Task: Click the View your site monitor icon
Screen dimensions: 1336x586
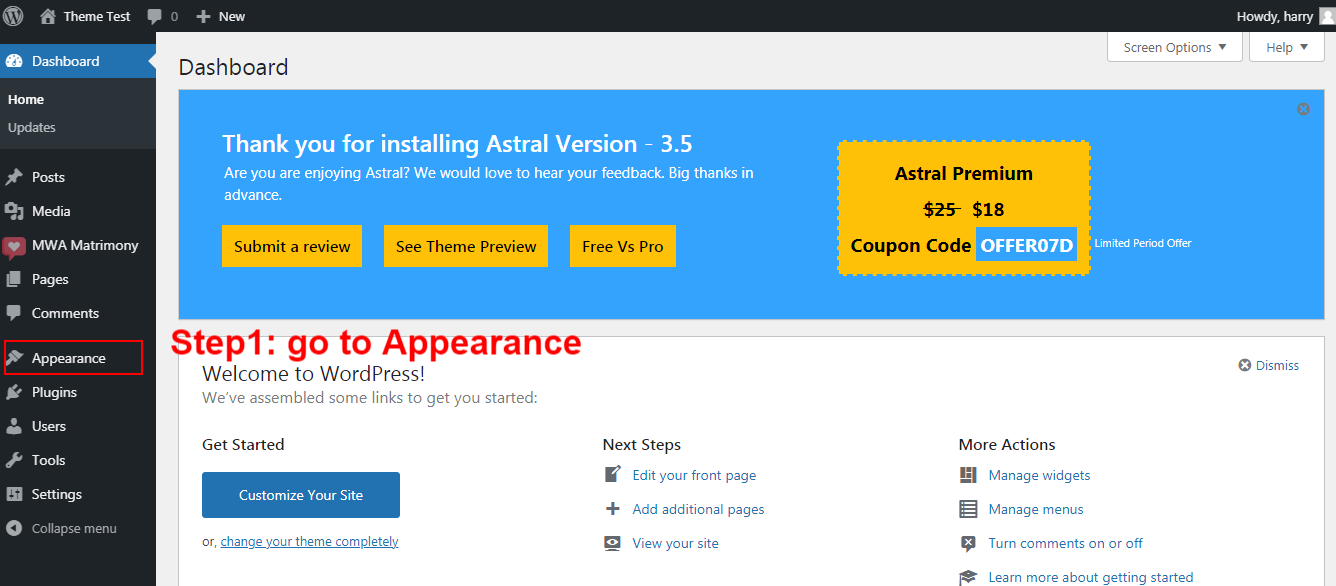Action: point(613,543)
